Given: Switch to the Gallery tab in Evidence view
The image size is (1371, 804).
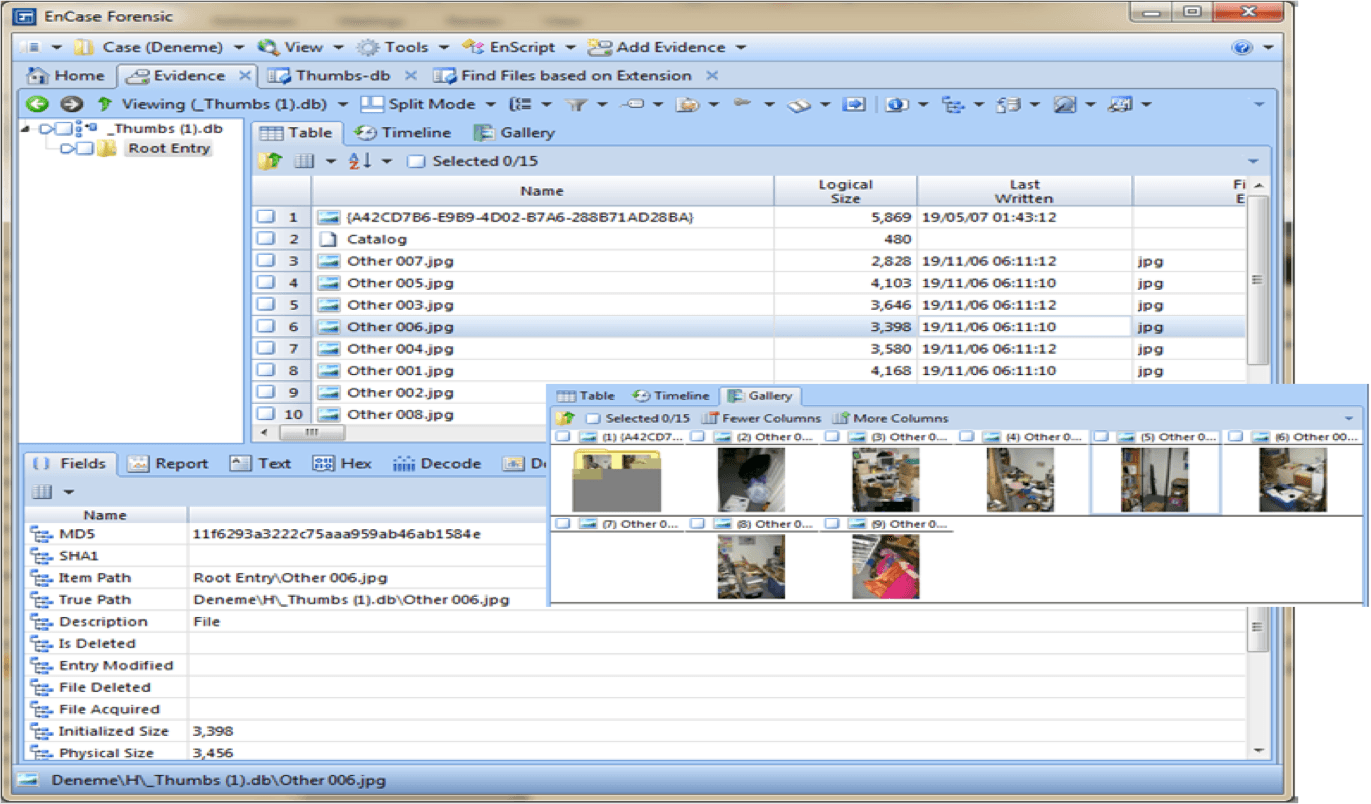Looking at the screenshot, I should tap(515, 133).
